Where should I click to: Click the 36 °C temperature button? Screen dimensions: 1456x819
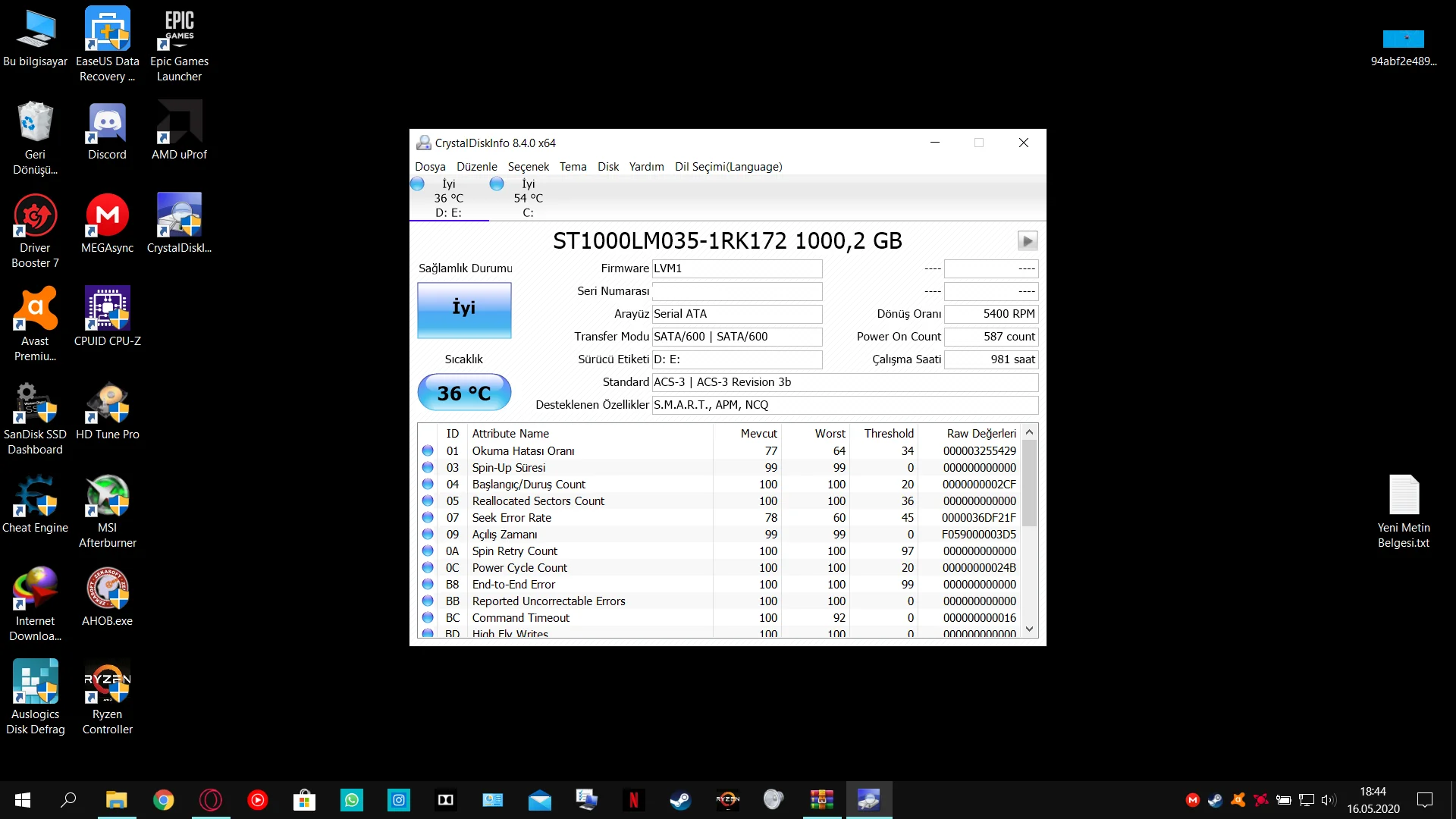[464, 393]
